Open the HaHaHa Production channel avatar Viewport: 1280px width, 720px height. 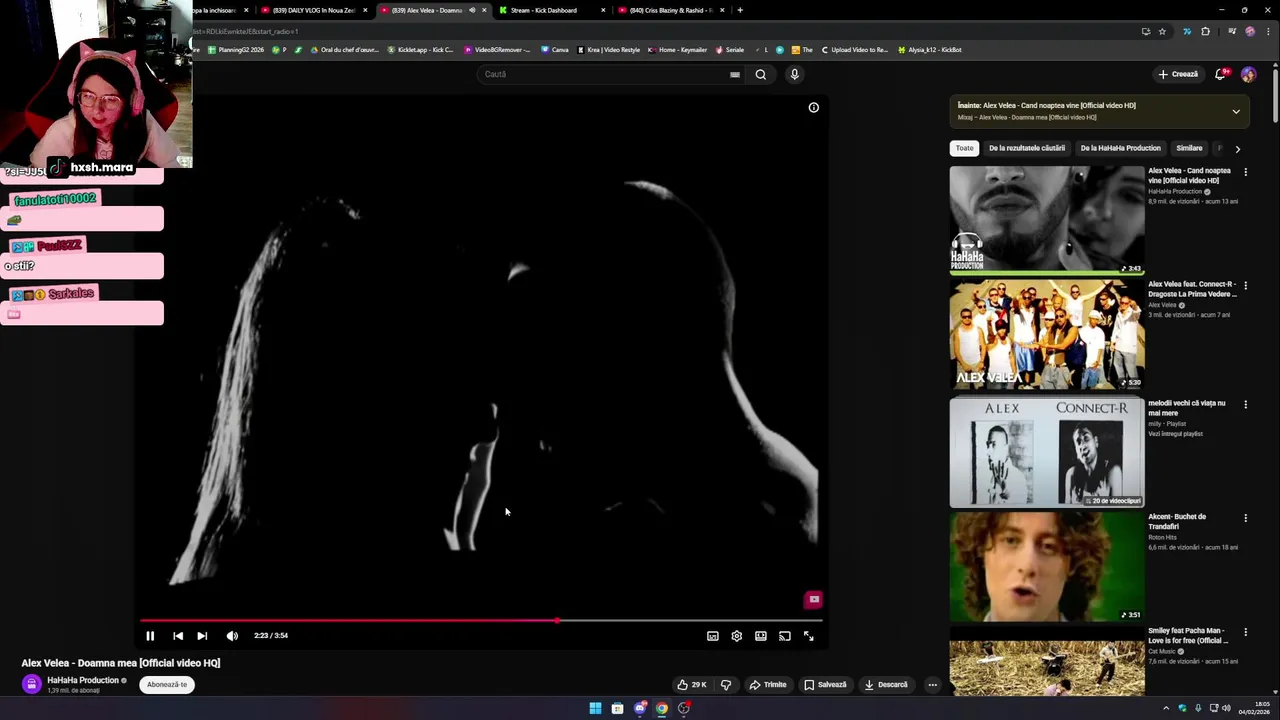tap(32, 684)
